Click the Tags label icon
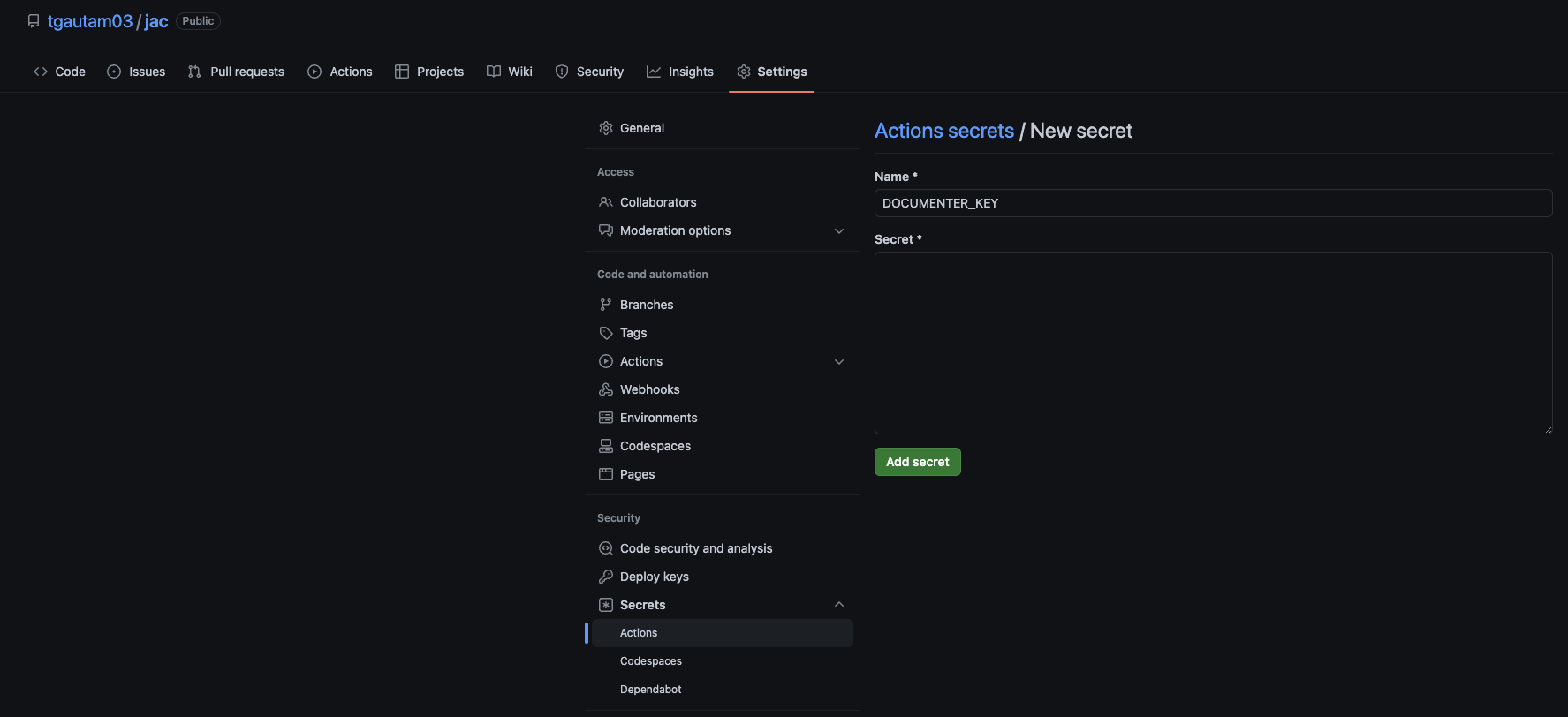1568x717 pixels. [x=606, y=333]
